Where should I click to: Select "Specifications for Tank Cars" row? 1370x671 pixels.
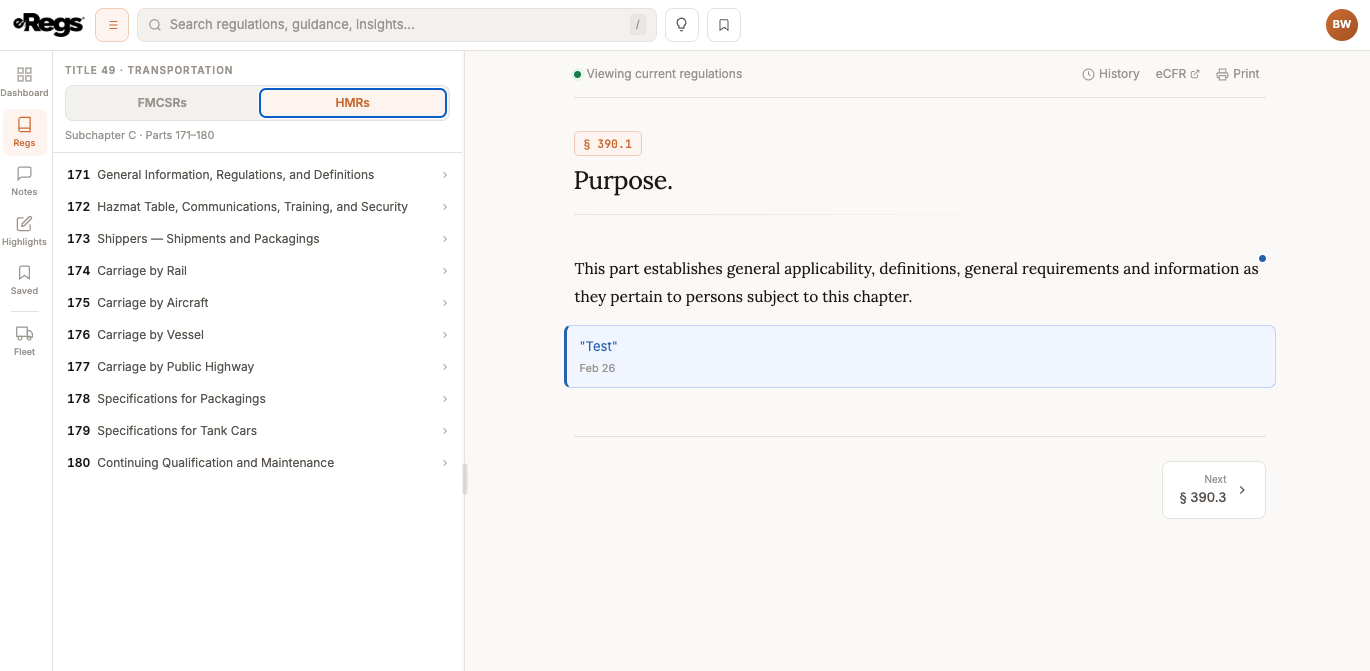(258, 431)
